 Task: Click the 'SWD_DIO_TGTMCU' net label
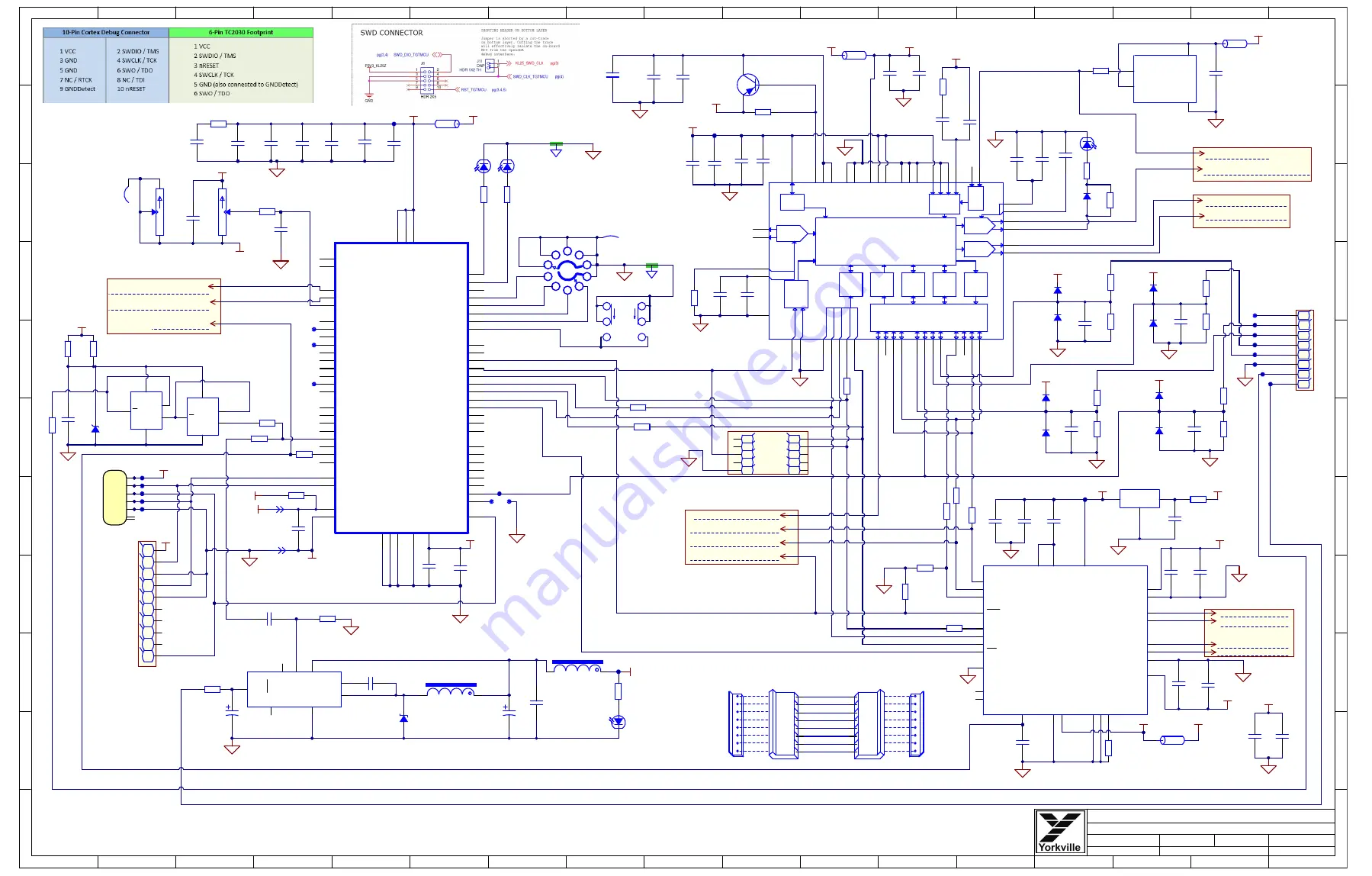pos(411,55)
